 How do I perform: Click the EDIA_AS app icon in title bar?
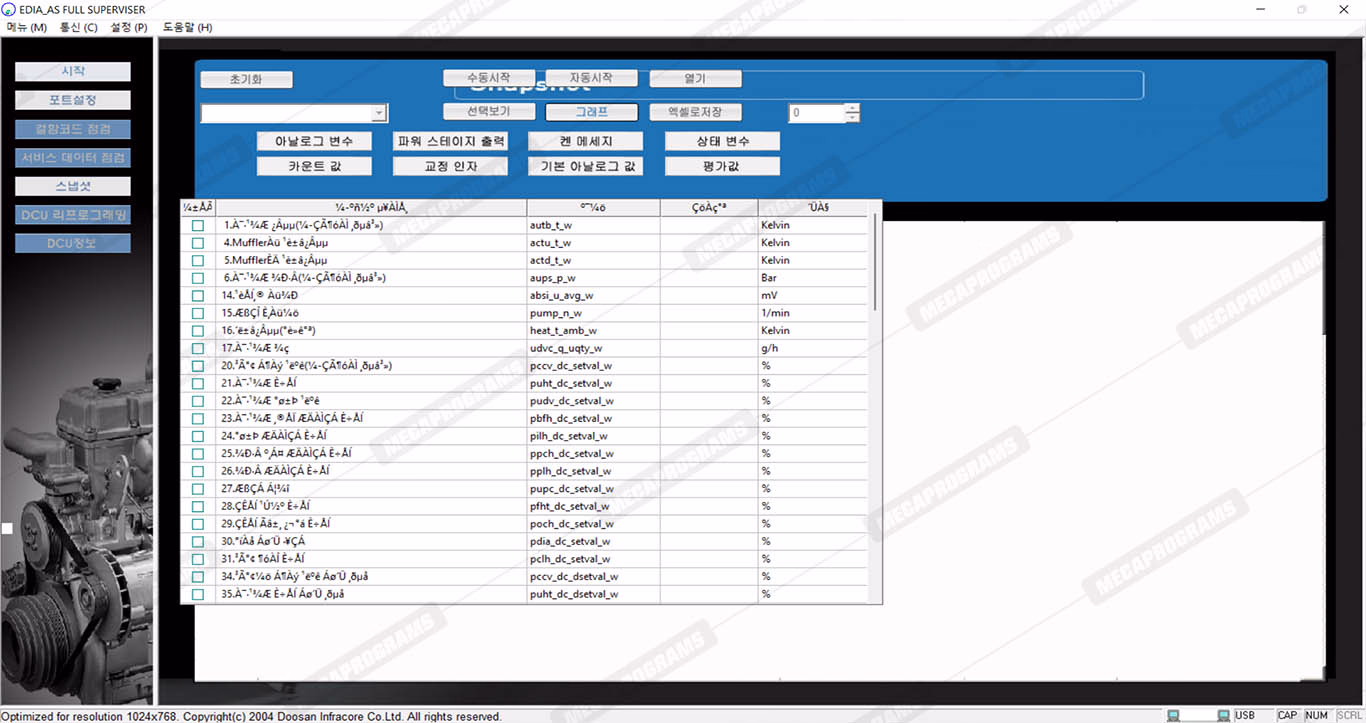[x=9, y=9]
